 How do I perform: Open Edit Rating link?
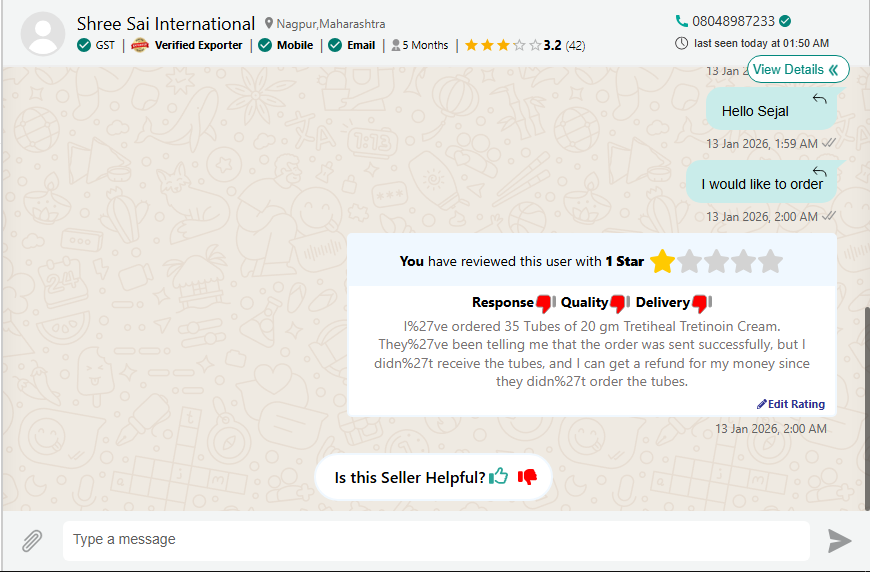coord(791,404)
